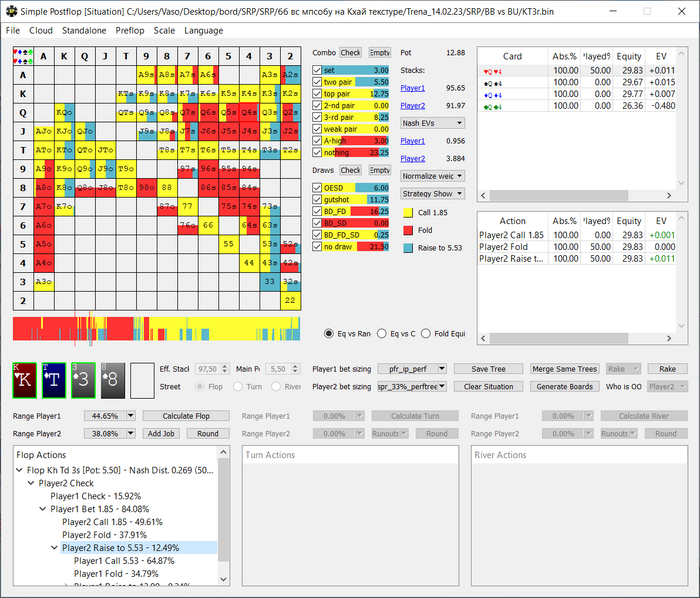Toggle the nothing combo checkbox
This screenshot has height=598, width=700.
pyautogui.click(x=317, y=153)
